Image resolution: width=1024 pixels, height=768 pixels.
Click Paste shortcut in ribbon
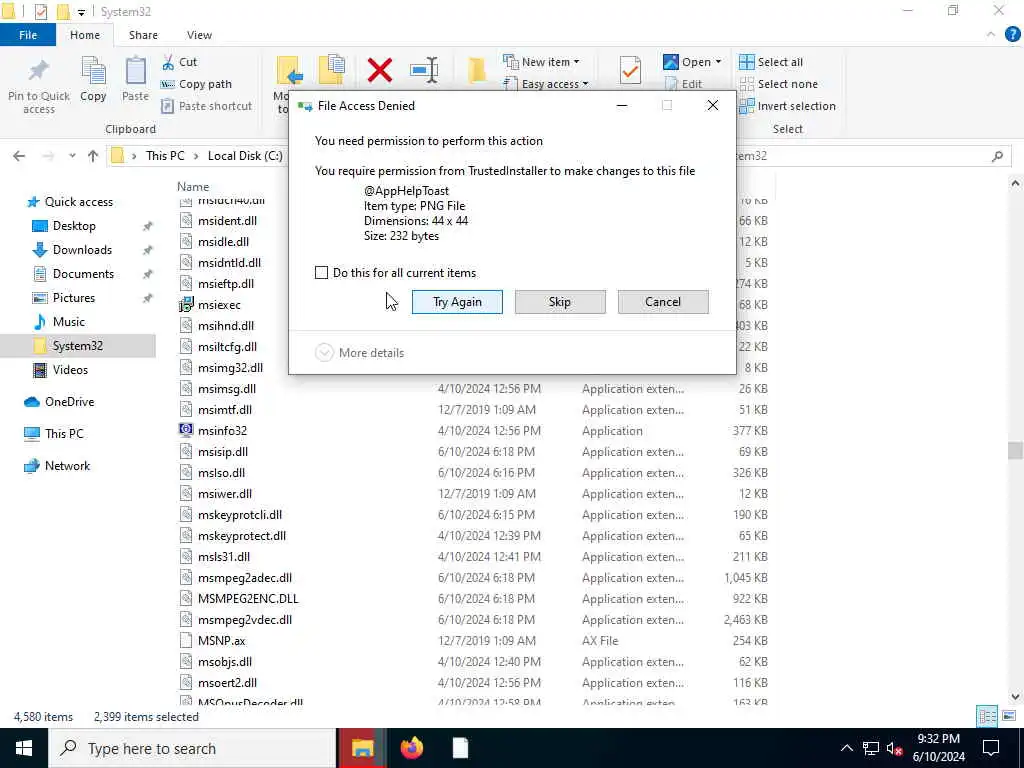206,106
